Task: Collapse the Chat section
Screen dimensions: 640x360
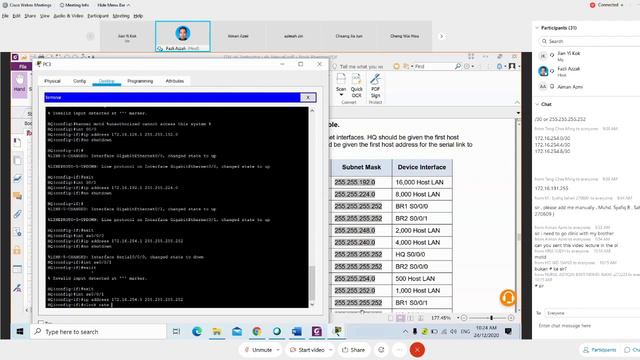Action: [537, 104]
